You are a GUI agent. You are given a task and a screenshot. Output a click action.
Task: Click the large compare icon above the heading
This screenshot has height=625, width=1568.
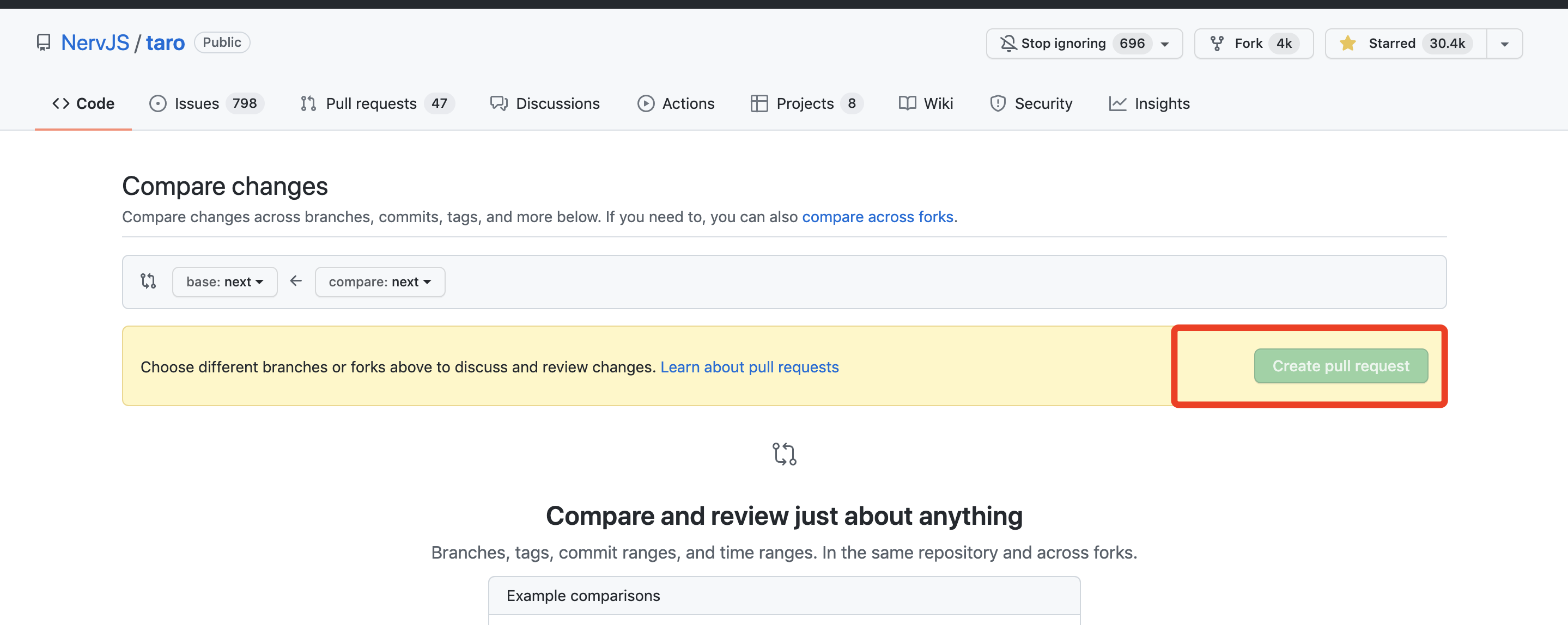click(x=784, y=454)
